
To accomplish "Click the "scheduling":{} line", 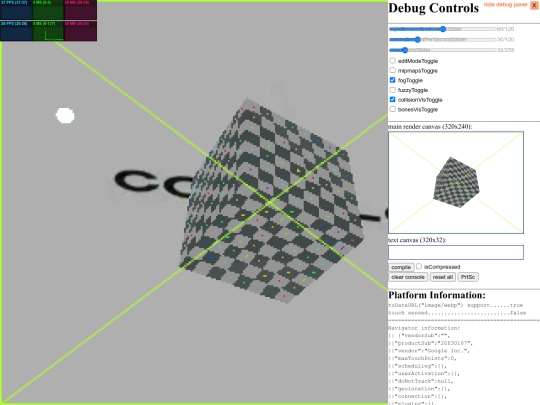I will pos(417,366).
